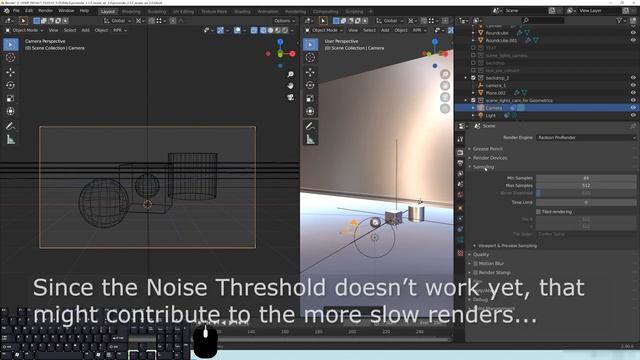Select the Measure tool in left viewport
This screenshot has width=640, height=360.
click(x=11, y=140)
